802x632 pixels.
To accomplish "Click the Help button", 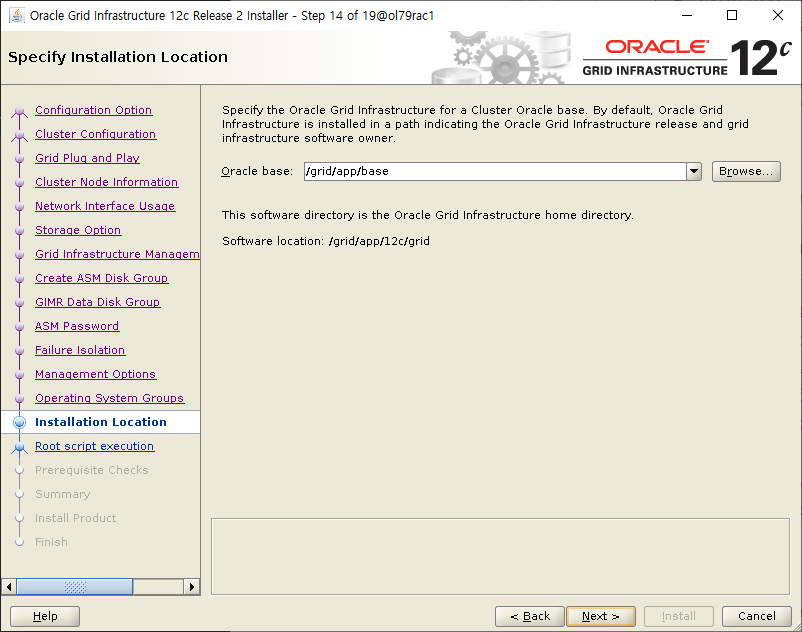I will [x=45, y=616].
